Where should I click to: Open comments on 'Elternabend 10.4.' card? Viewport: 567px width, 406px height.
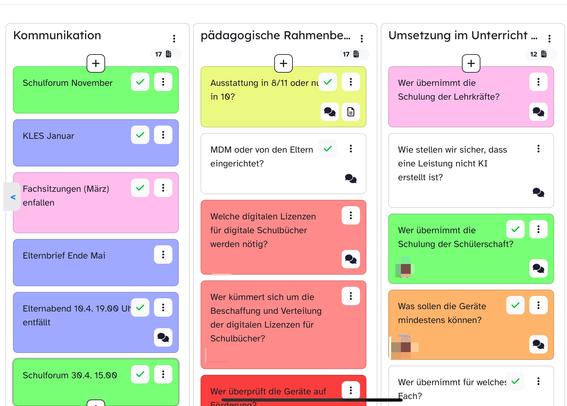163,337
